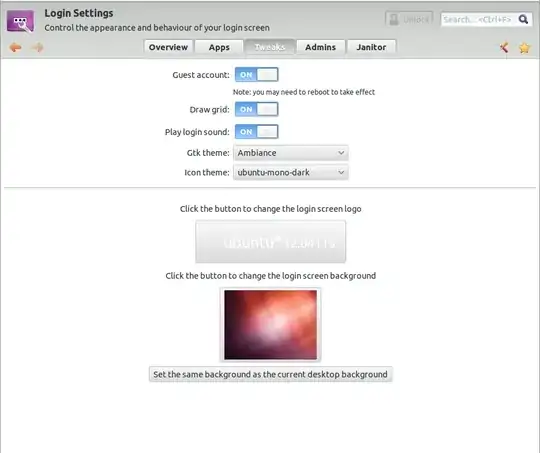Click the login screen logo button
The width and height of the screenshot is (540, 453).
click(x=271, y=241)
